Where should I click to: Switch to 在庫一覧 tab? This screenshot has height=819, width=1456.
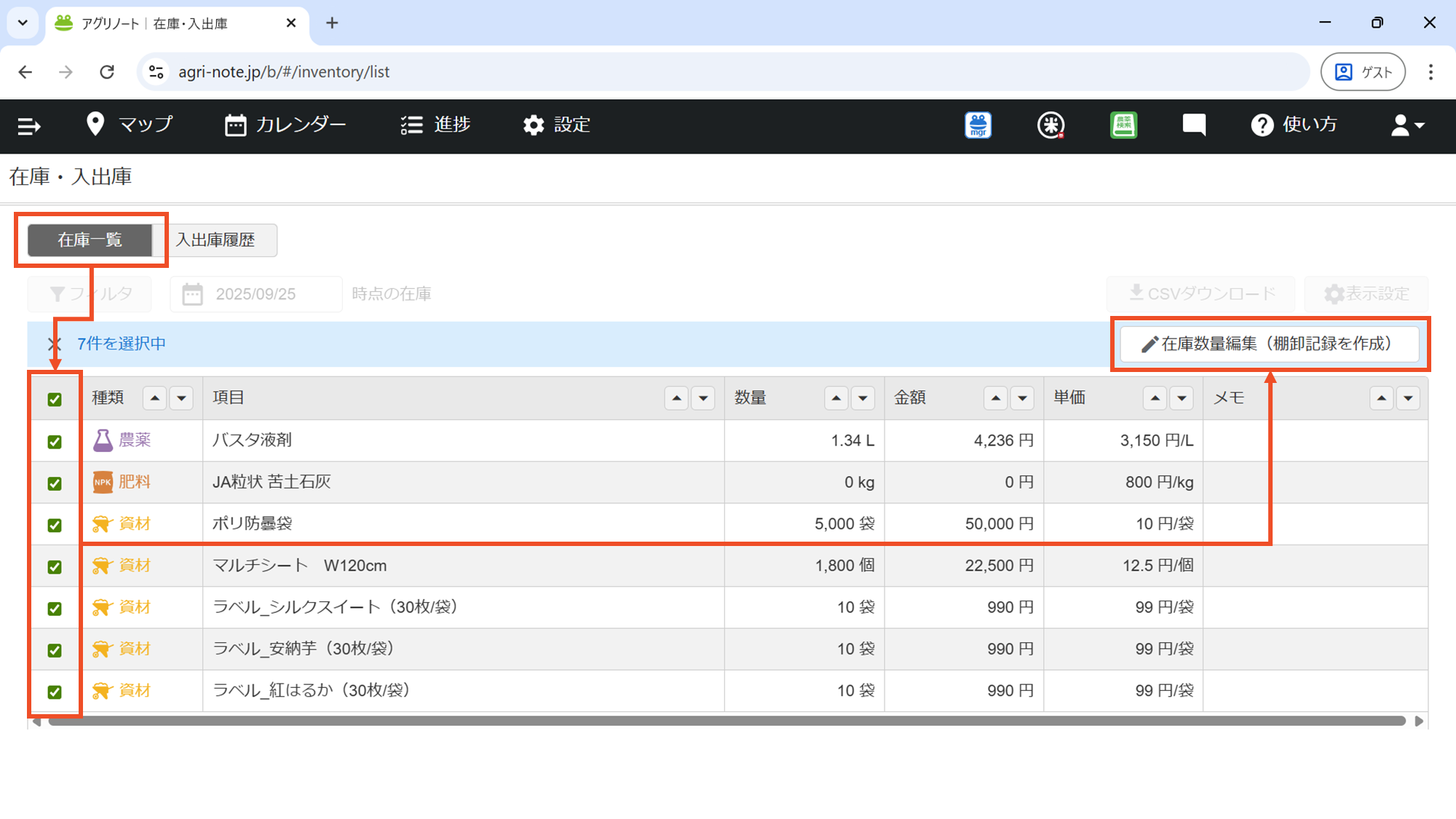pyautogui.click(x=90, y=240)
